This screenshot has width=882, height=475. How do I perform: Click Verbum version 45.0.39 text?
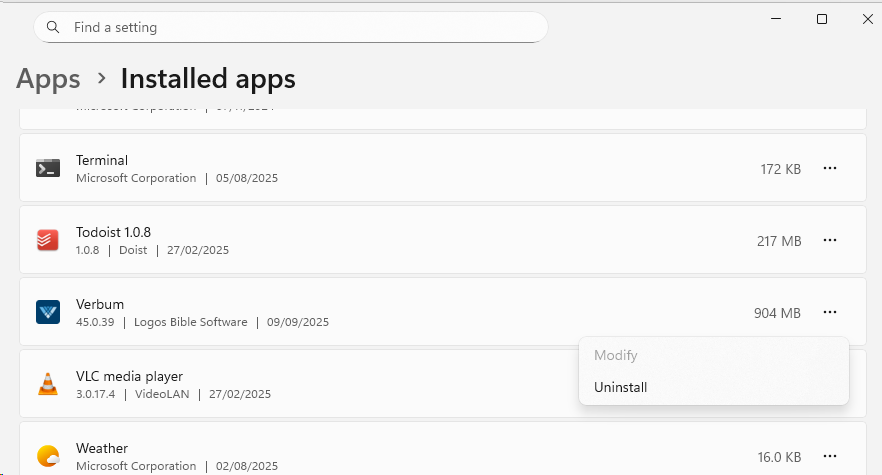(x=95, y=322)
